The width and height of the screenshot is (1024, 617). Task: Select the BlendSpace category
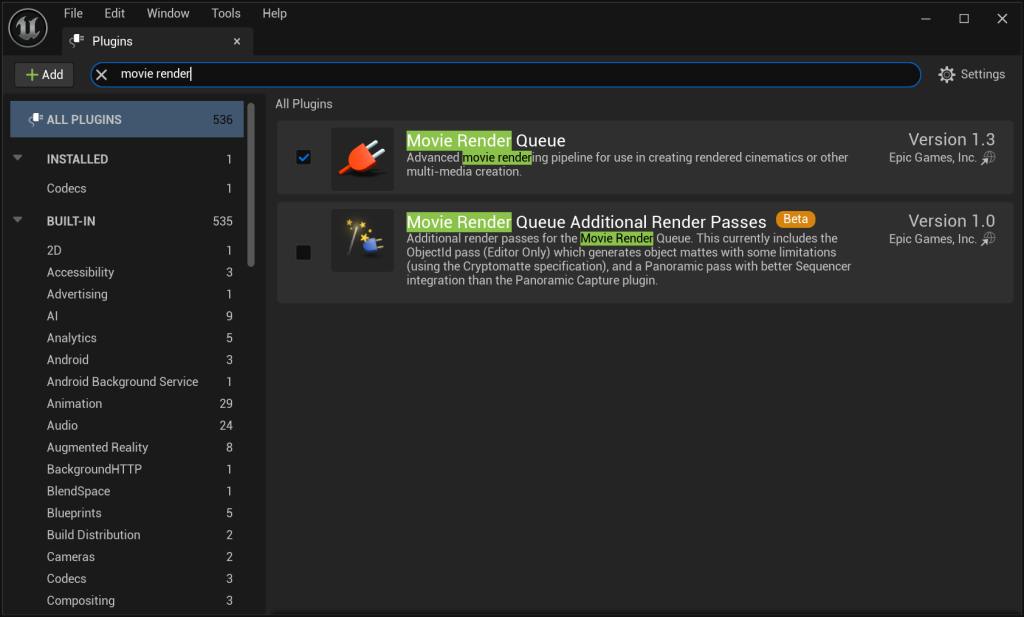click(127, 491)
